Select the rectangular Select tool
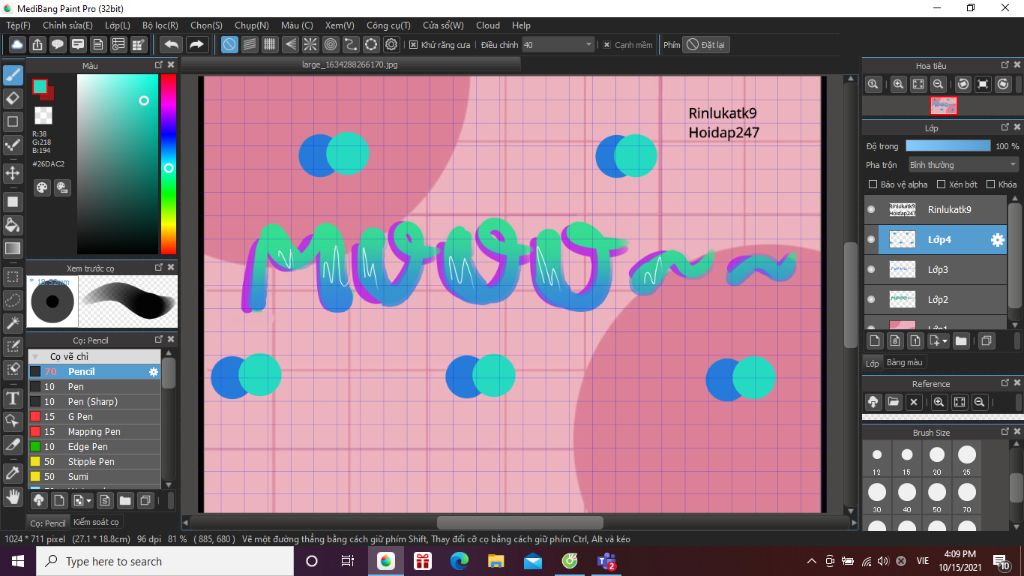The width and height of the screenshot is (1024, 576). 12,277
